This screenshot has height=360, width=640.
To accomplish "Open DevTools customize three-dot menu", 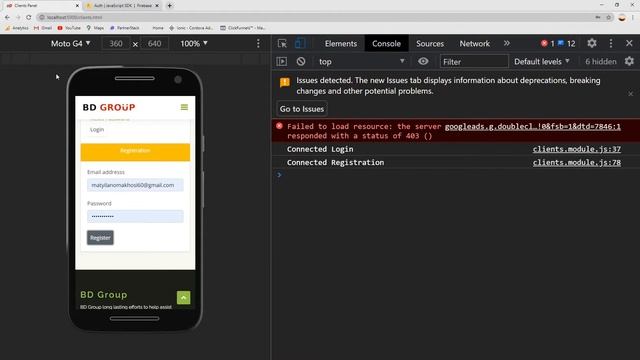I will click(611, 43).
